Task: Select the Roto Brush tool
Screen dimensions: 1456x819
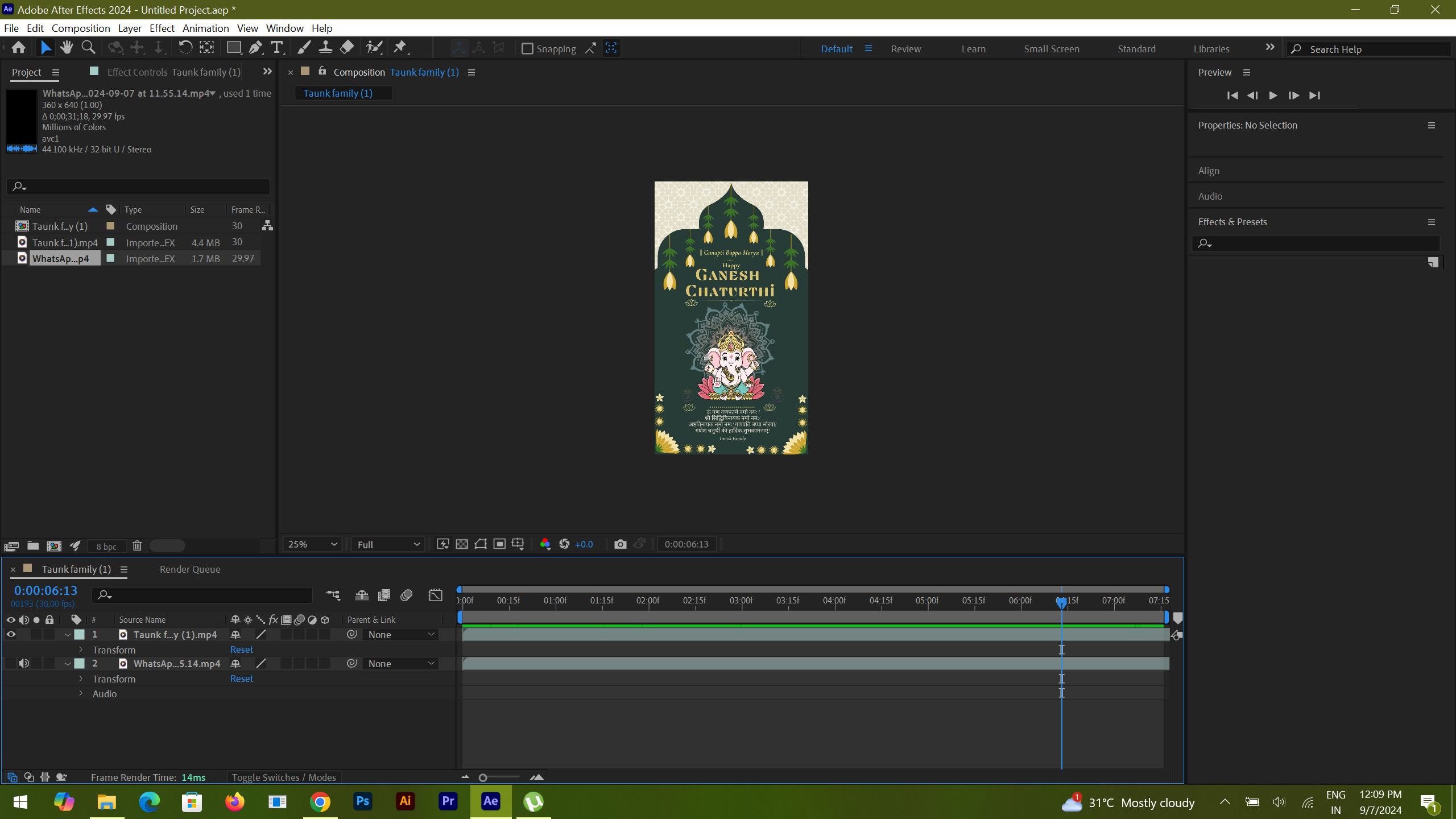Action: 374,48
